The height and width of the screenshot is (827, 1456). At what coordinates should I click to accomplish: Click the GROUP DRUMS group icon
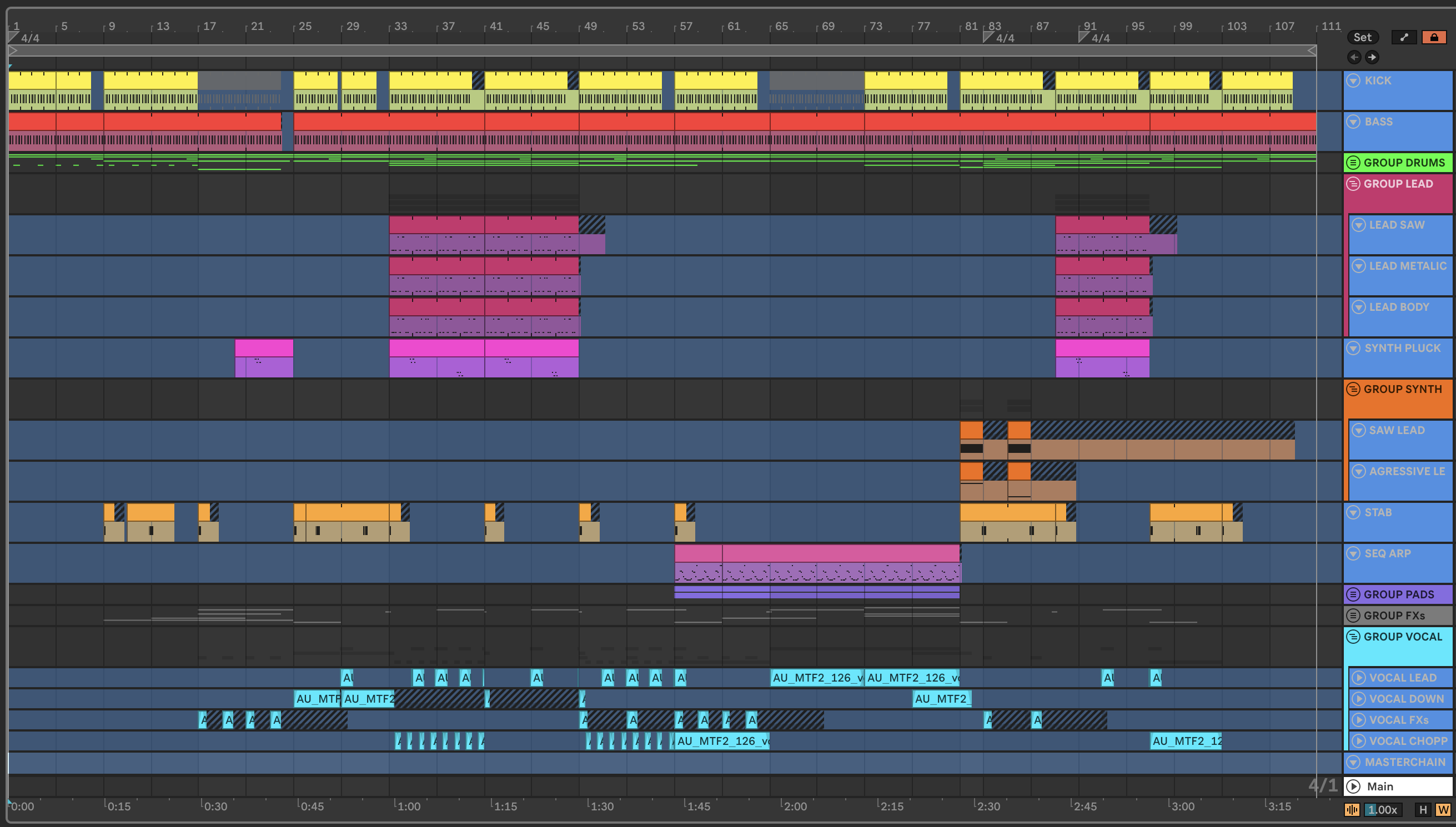[x=1353, y=163]
